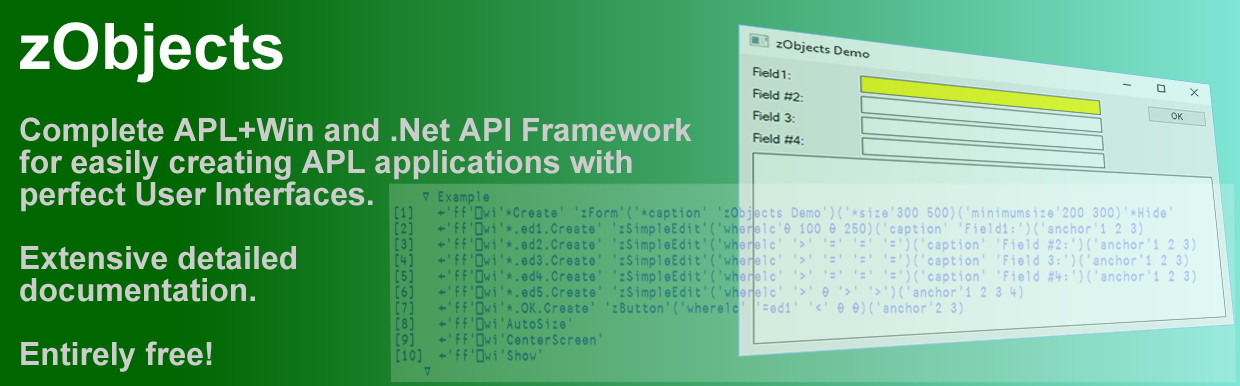Maximize the zObjects Demo window

pyautogui.click(x=1161, y=88)
